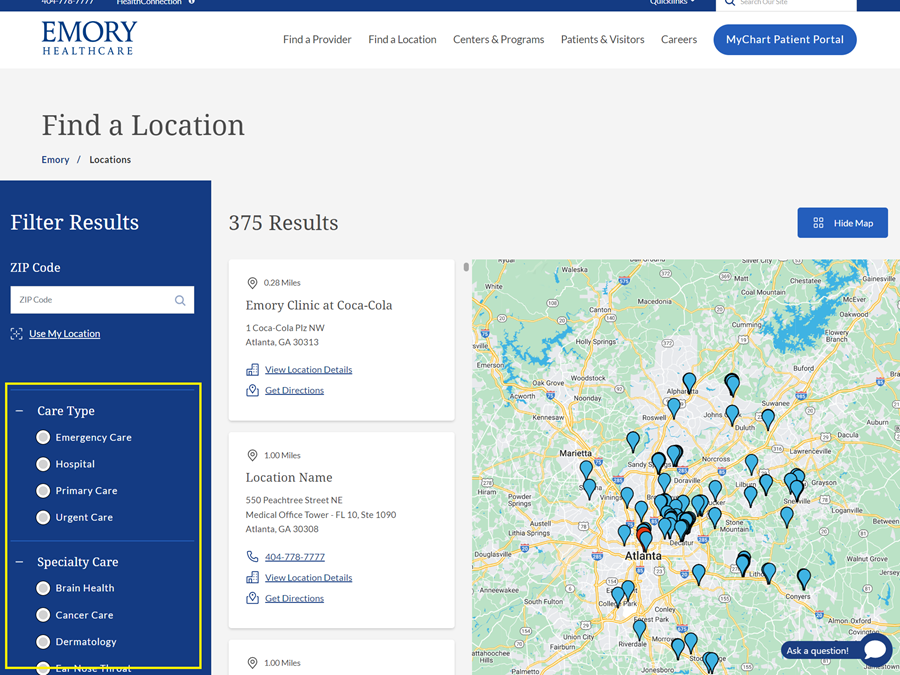Click the pin icon beside 0.28 Miles

pyautogui.click(x=252, y=282)
